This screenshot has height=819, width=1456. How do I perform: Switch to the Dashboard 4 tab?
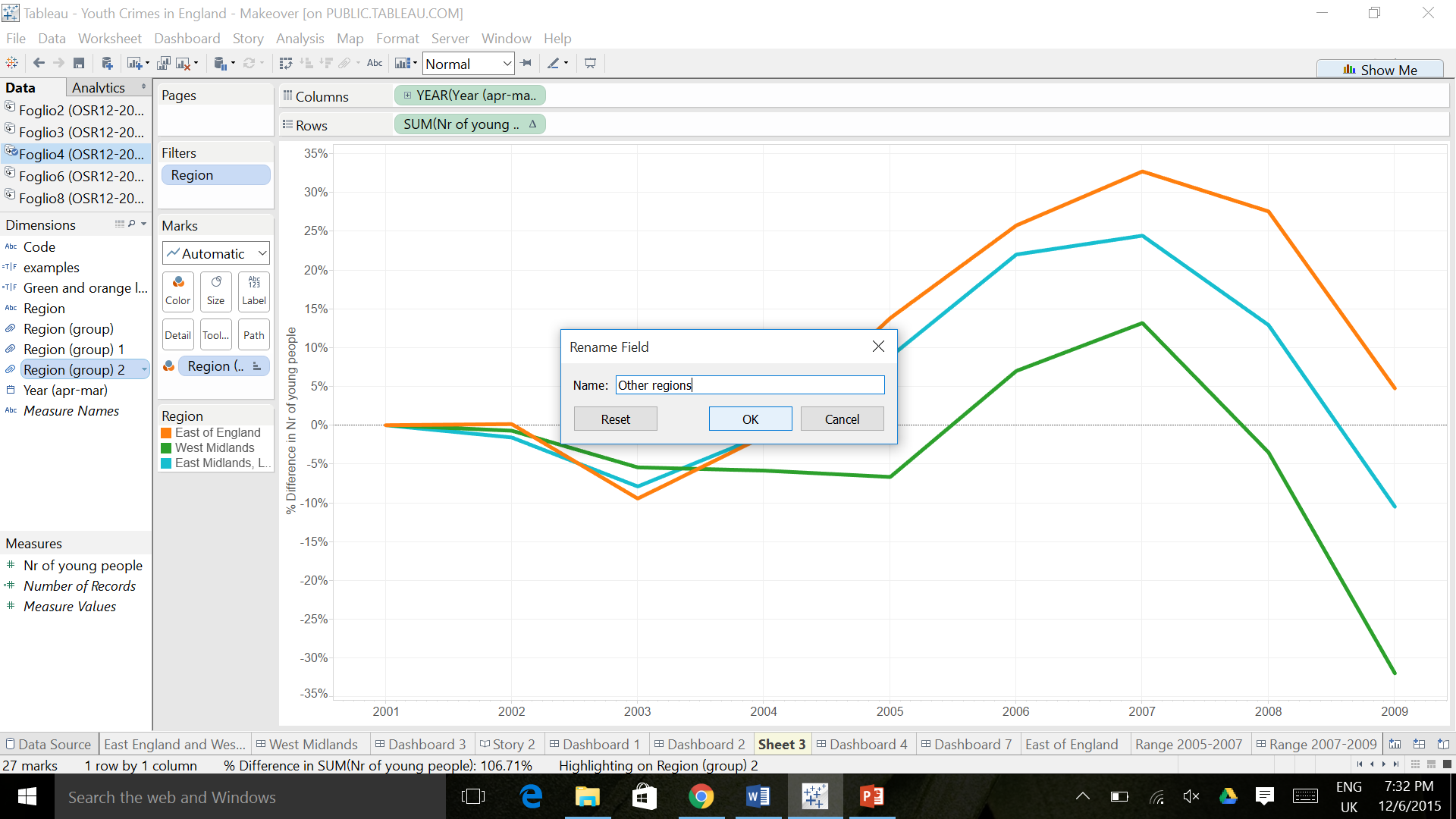862,745
